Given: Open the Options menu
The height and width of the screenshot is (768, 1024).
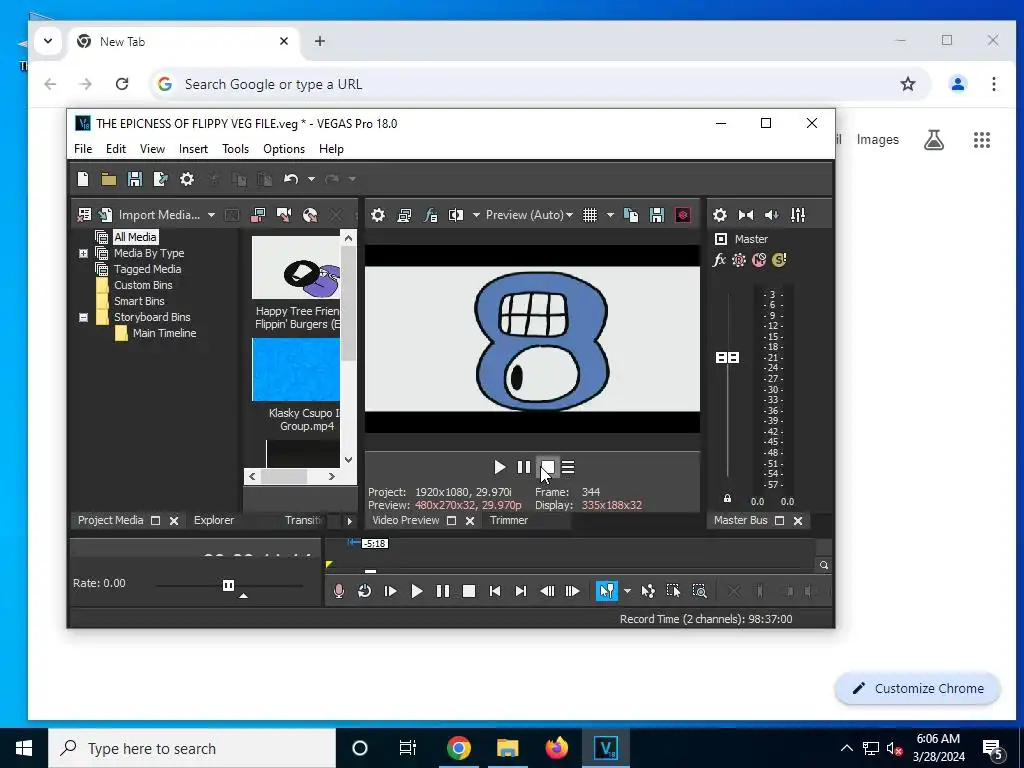Looking at the screenshot, I should click(284, 149).
